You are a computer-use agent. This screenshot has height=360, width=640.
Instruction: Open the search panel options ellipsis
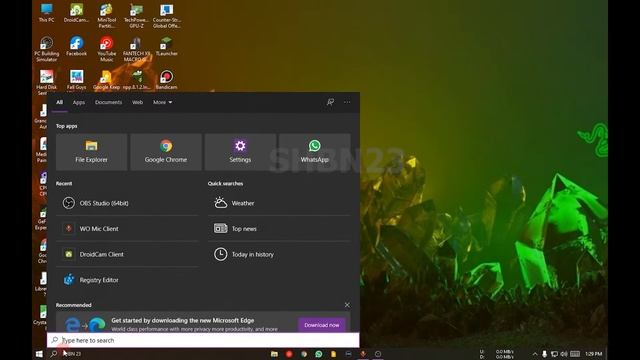click(347, 102)
